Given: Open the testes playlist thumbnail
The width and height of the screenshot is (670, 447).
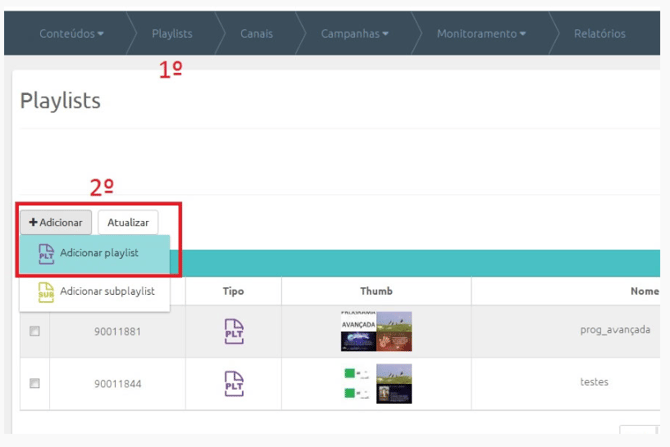Looking at the screenshot, I should (x=376, y=383).
